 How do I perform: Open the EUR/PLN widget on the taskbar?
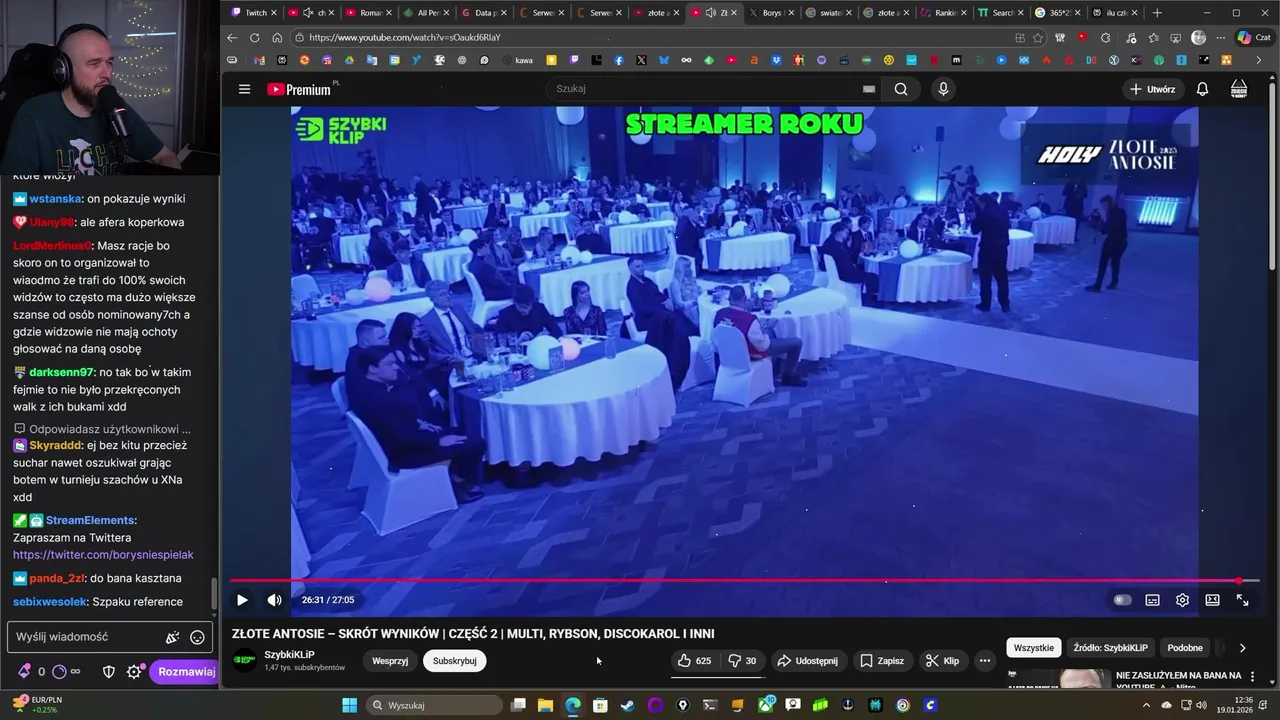[x=37, y=705]
